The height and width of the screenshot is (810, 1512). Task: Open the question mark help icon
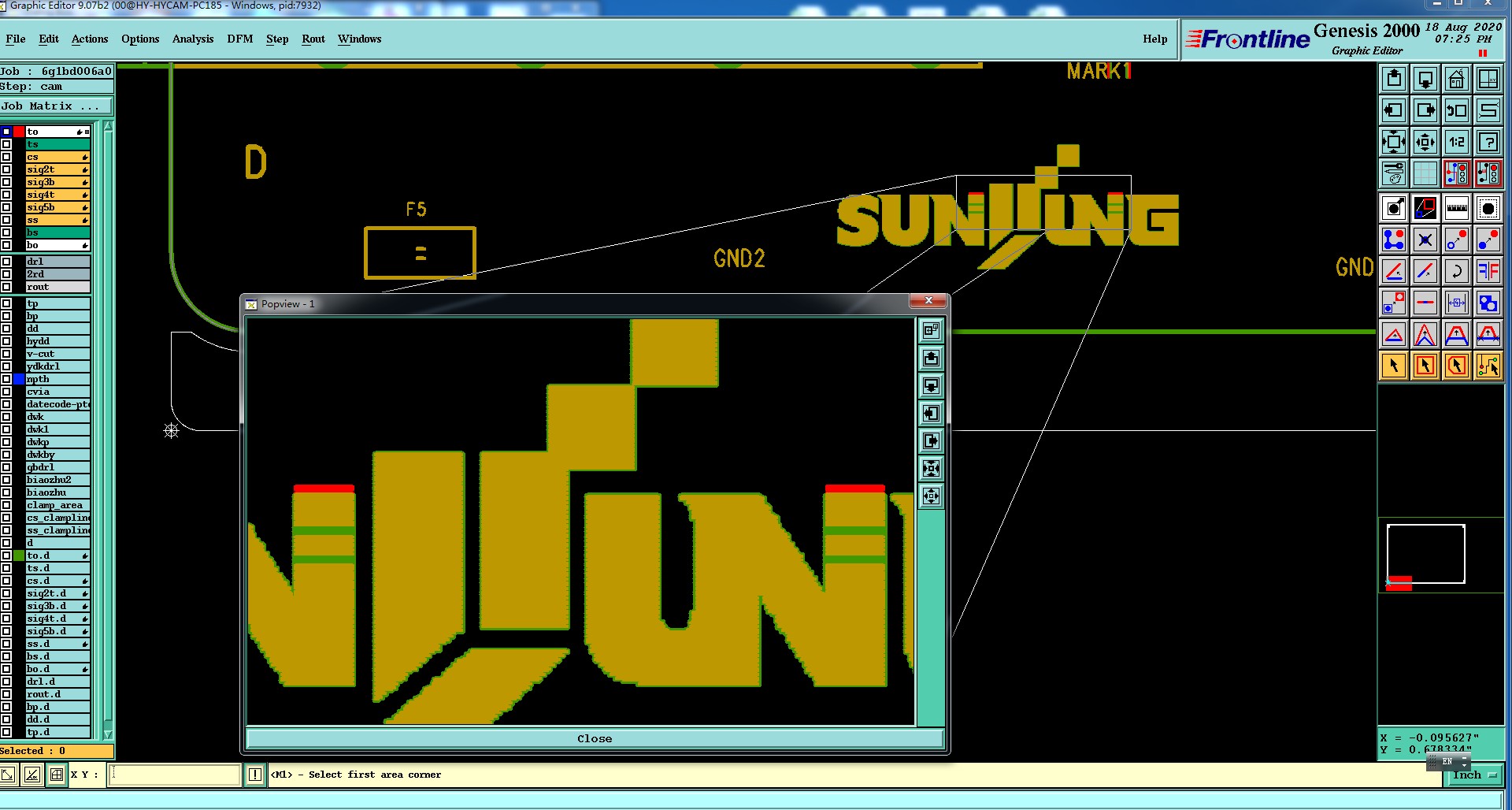(1488, 142)
